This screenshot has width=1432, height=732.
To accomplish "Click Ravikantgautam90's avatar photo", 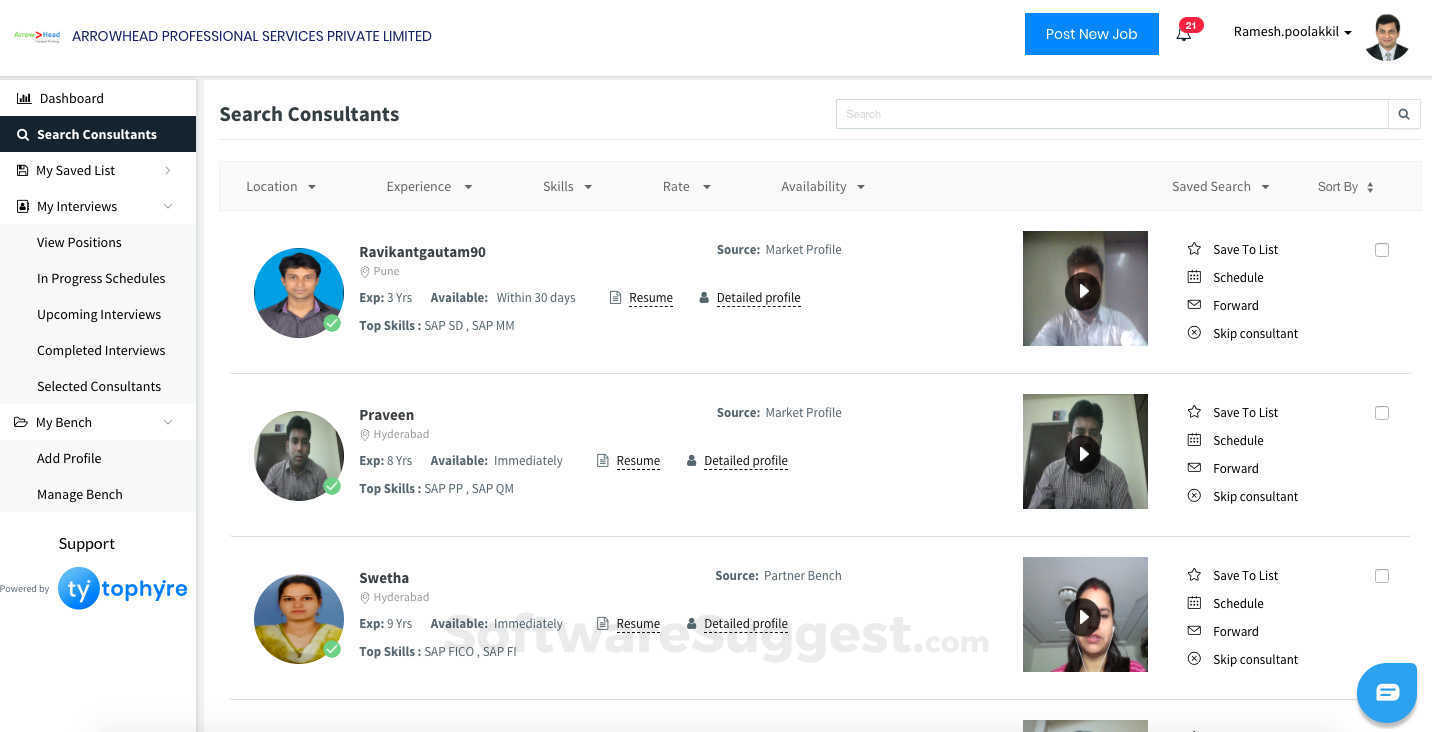I will pos(299,293).
